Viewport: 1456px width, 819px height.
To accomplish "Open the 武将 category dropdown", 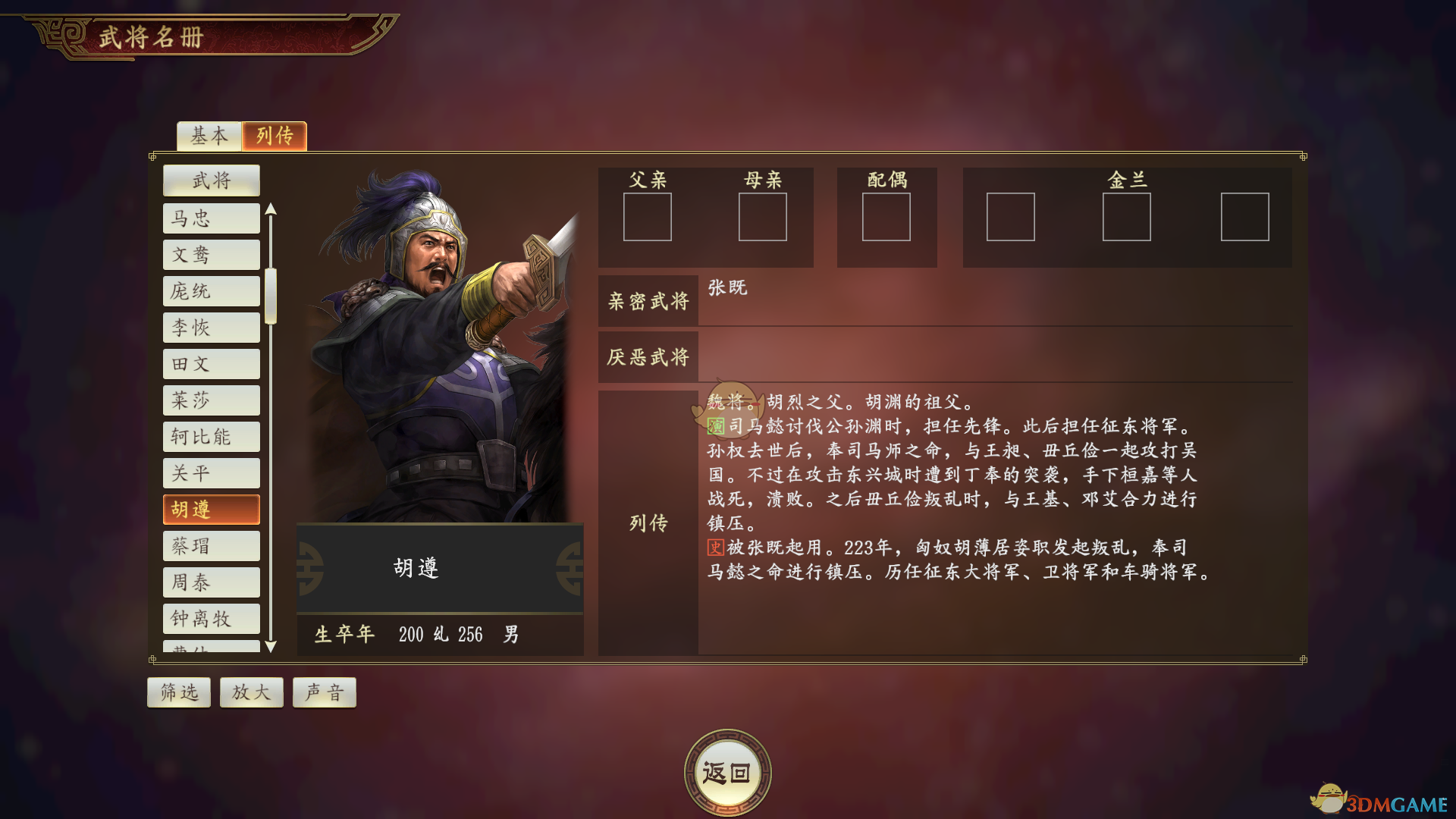I will [212, 180].
